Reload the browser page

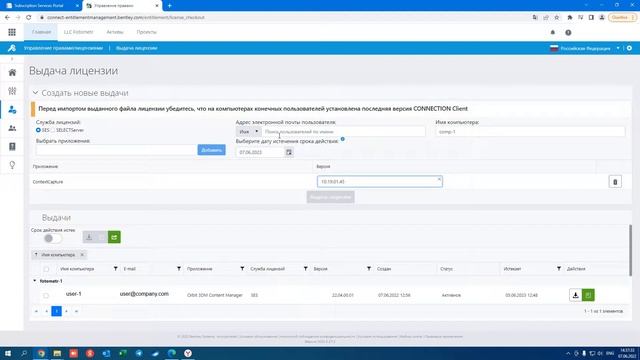pyautogui.click(x=29, y=18)
